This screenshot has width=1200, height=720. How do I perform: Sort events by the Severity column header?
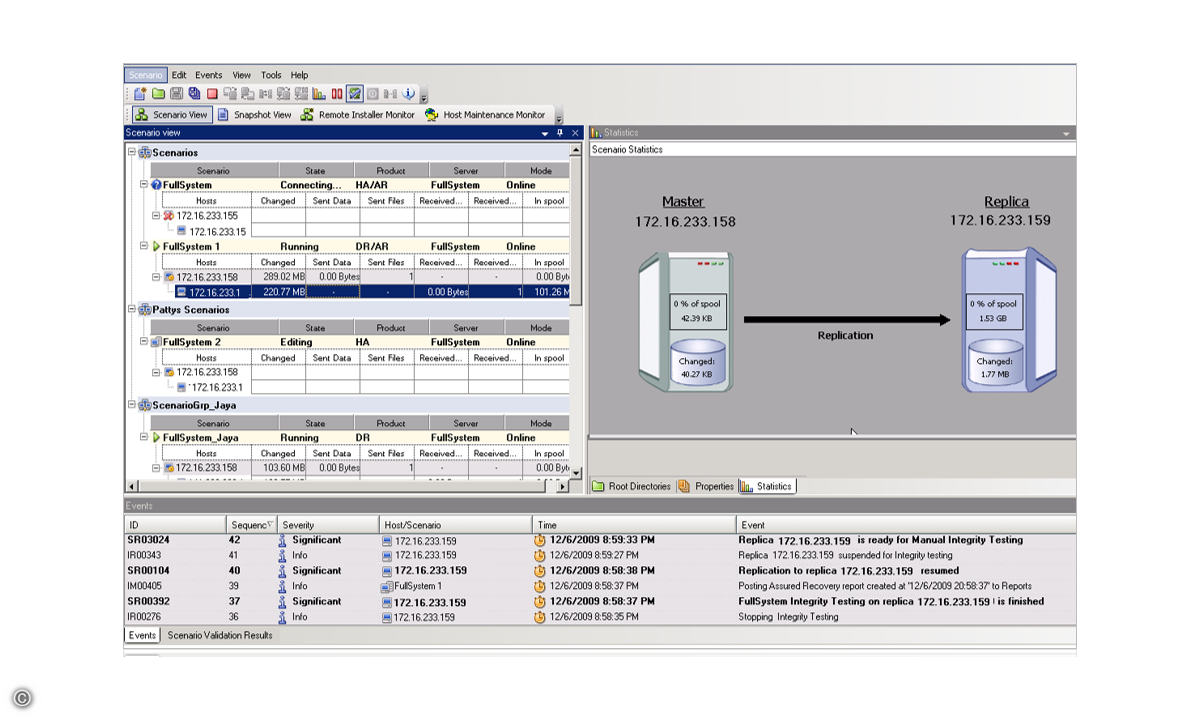point(328,525)
